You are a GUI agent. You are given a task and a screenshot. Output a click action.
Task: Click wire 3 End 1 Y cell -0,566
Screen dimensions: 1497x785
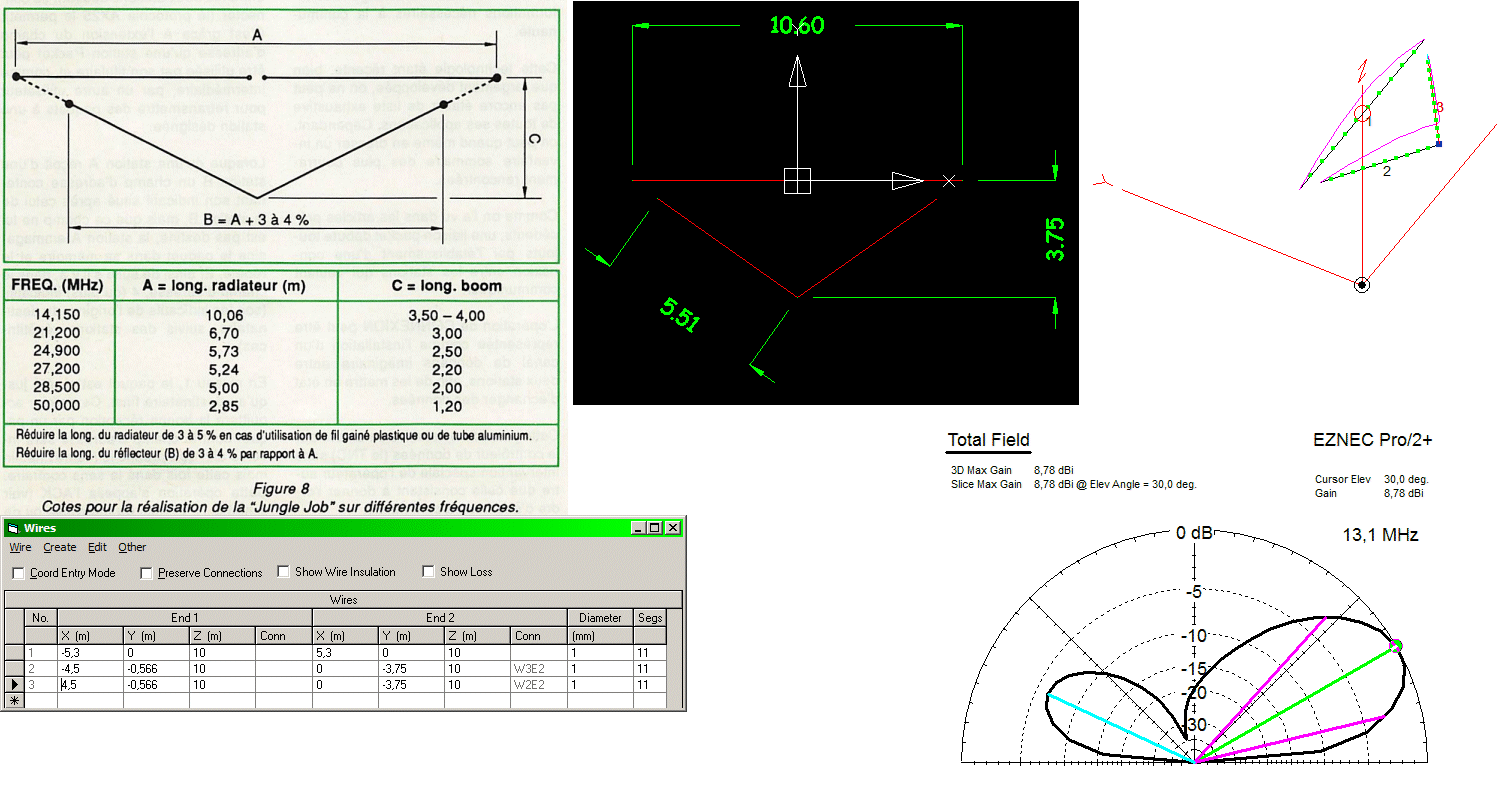pyautogui.click(x=156, y=685)
